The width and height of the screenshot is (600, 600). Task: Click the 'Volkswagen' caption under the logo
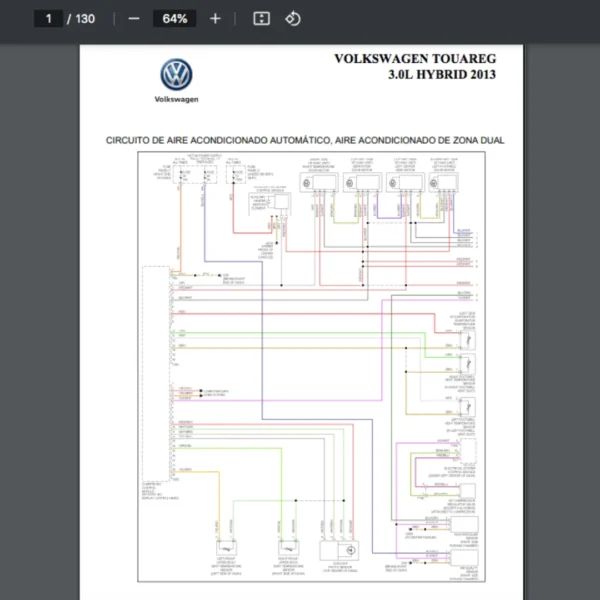coord(176,99)
